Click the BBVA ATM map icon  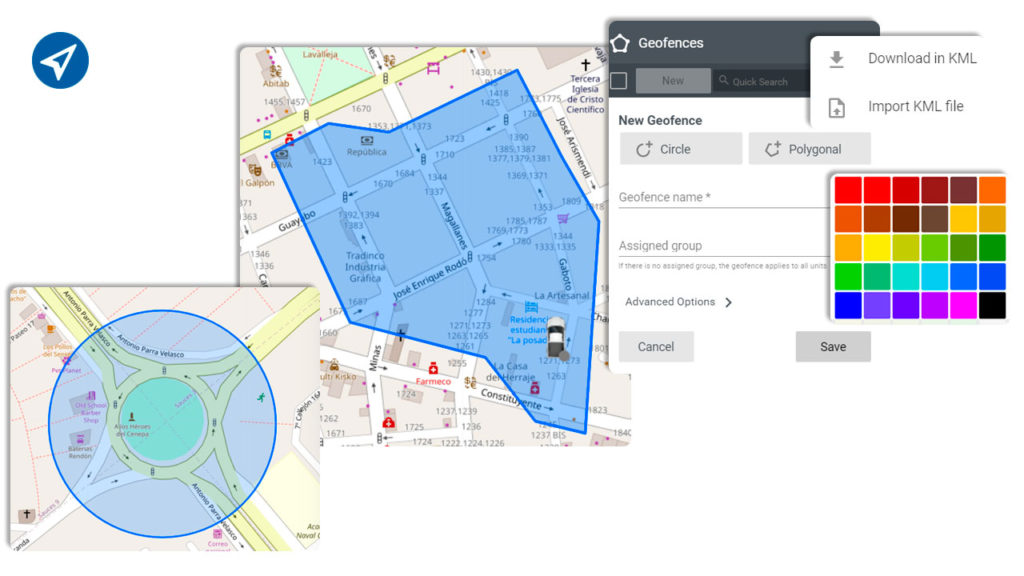click(281, 155)
